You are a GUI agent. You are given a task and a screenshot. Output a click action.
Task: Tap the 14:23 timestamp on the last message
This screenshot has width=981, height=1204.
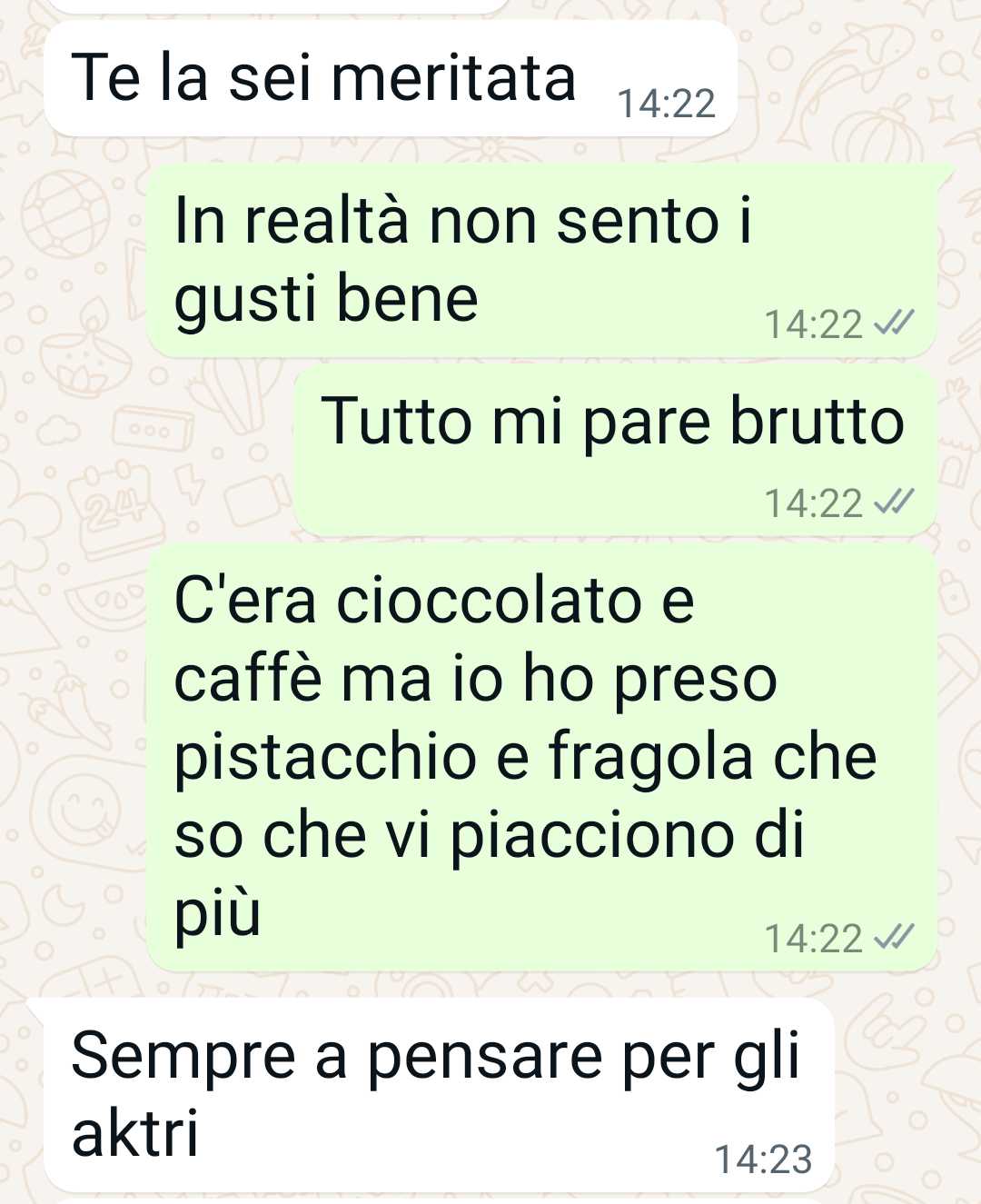(763, 1159)
